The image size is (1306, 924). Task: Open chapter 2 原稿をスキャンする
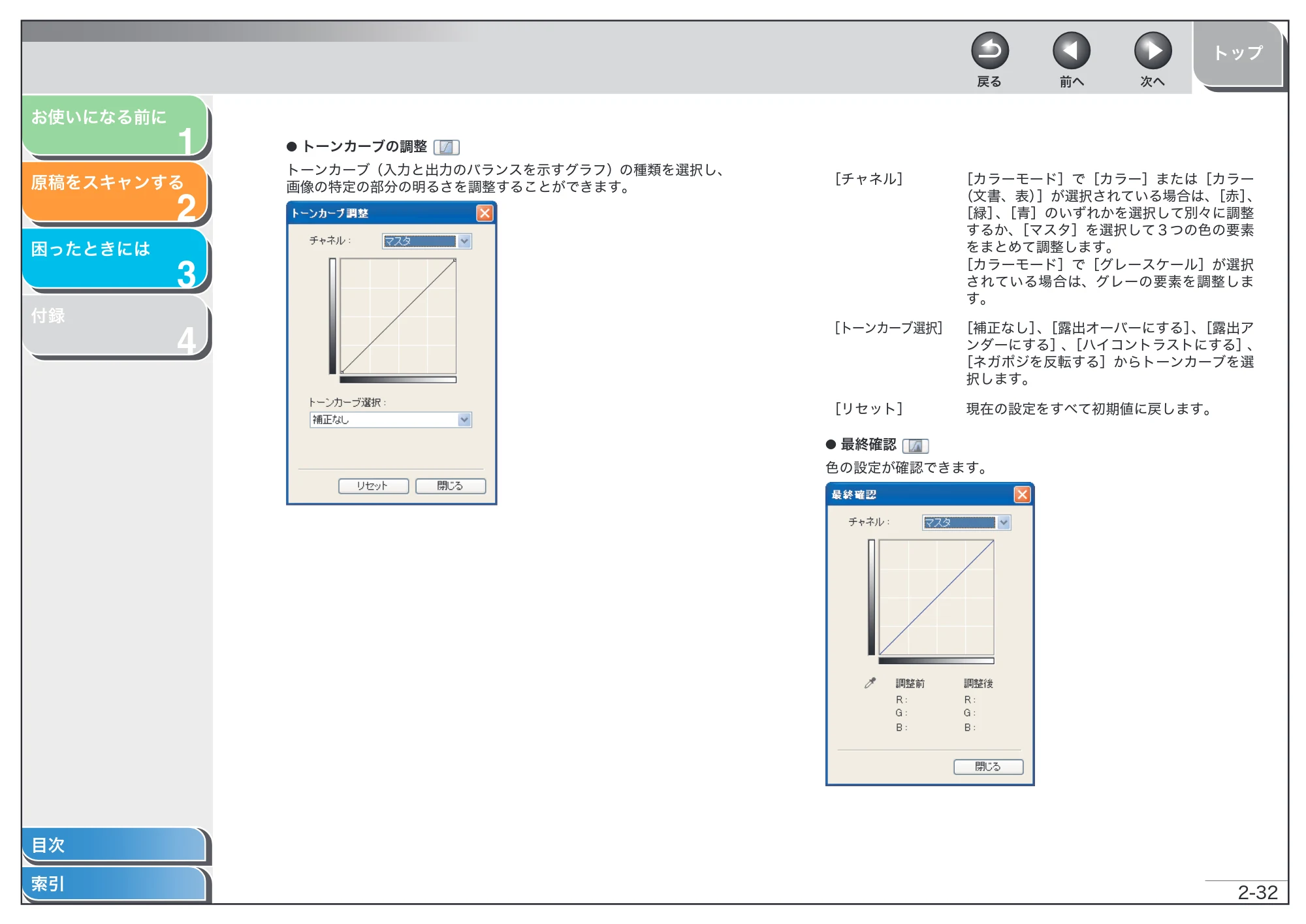click(x=115, y=192)
